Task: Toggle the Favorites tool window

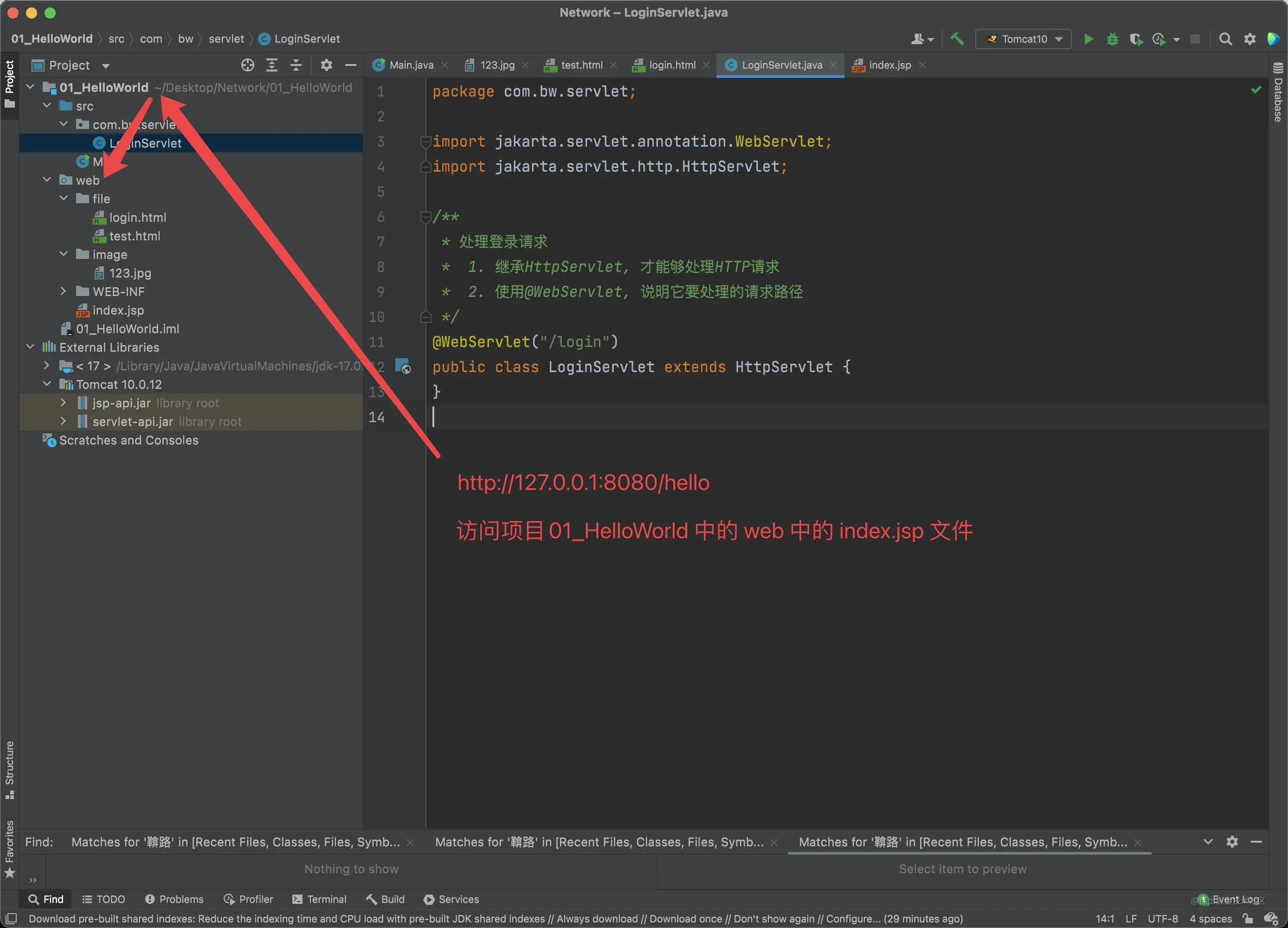Action: pyautogui.click(x=10, y=849)
